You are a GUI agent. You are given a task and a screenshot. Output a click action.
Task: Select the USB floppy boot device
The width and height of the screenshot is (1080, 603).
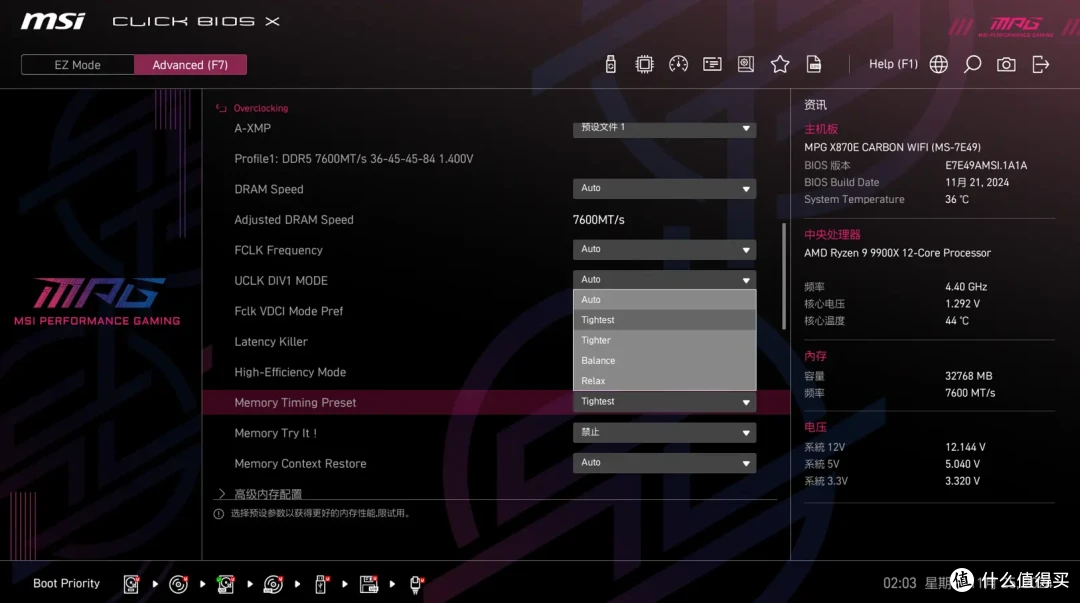pos(368,584)
